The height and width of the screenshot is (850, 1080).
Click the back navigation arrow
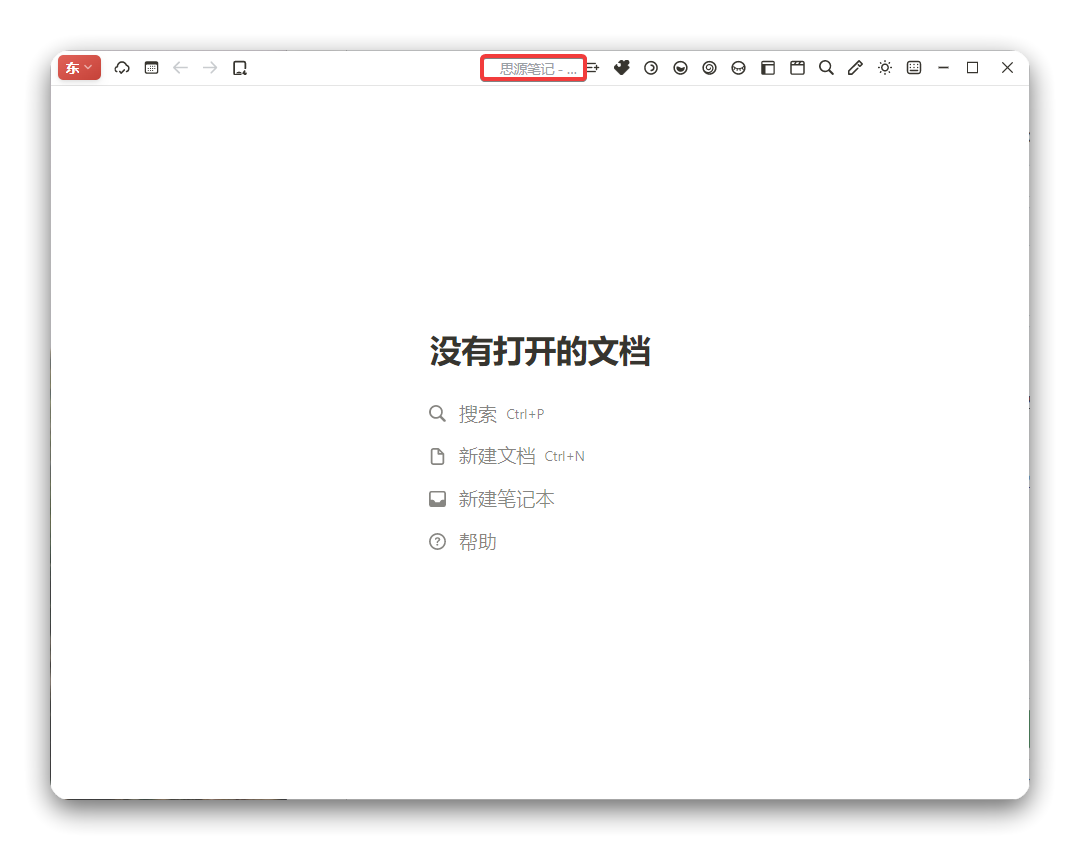pos(181,67)
